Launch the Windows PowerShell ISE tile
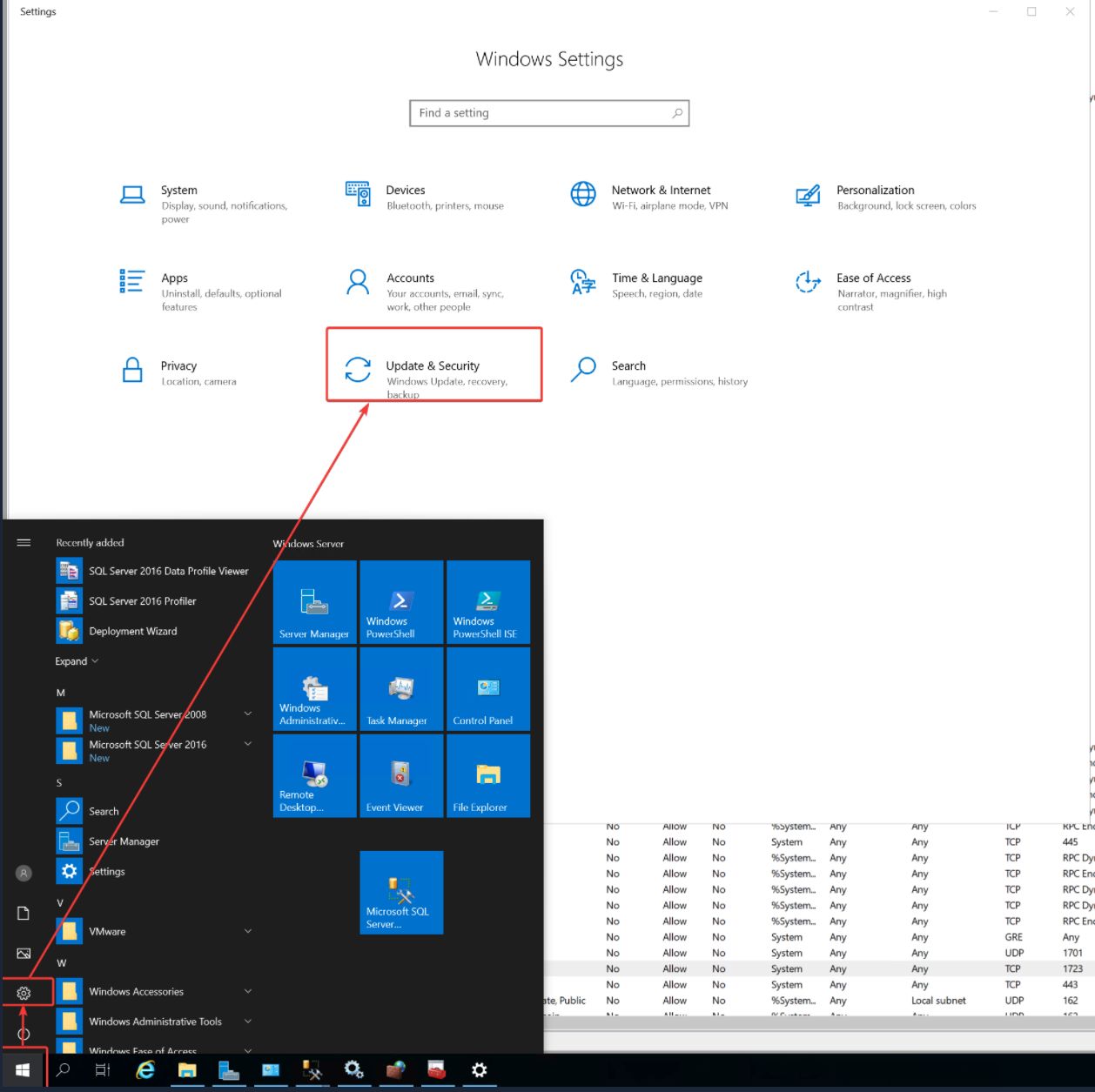This screenshot has height=1092, width=1095. (x=488, y=602)
